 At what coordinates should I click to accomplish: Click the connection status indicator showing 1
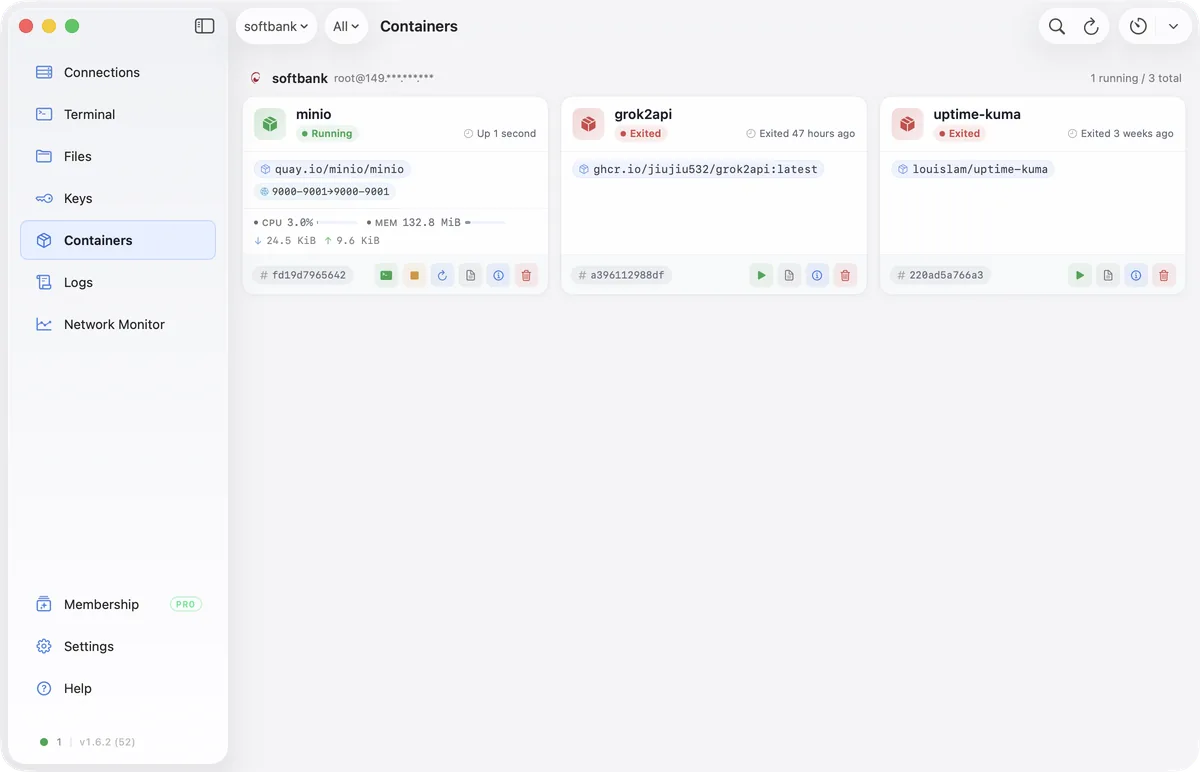click(x=50, y=742)
